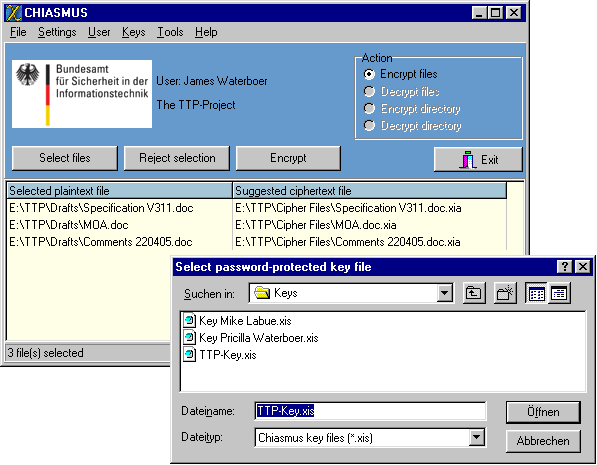The image size is (597, 465).
Task: Open the Settings menu
Action: 57,32
